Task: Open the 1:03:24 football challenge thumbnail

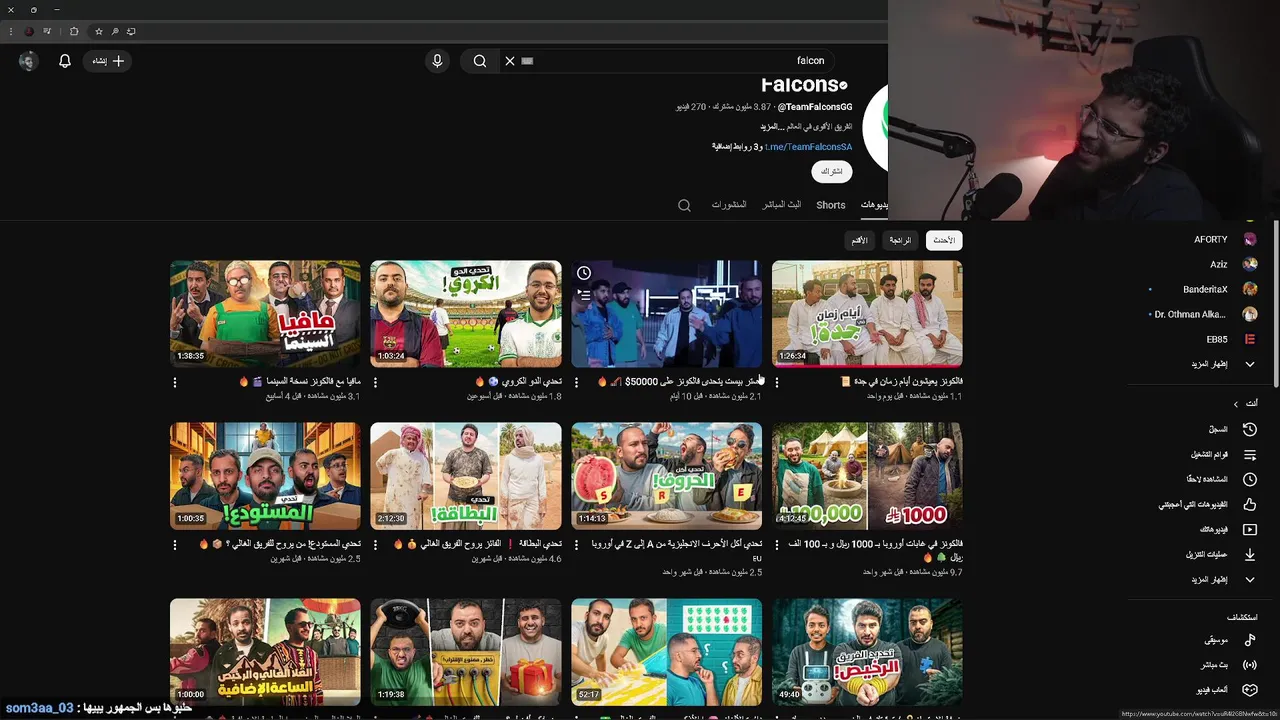Action: tap(466, 314)
